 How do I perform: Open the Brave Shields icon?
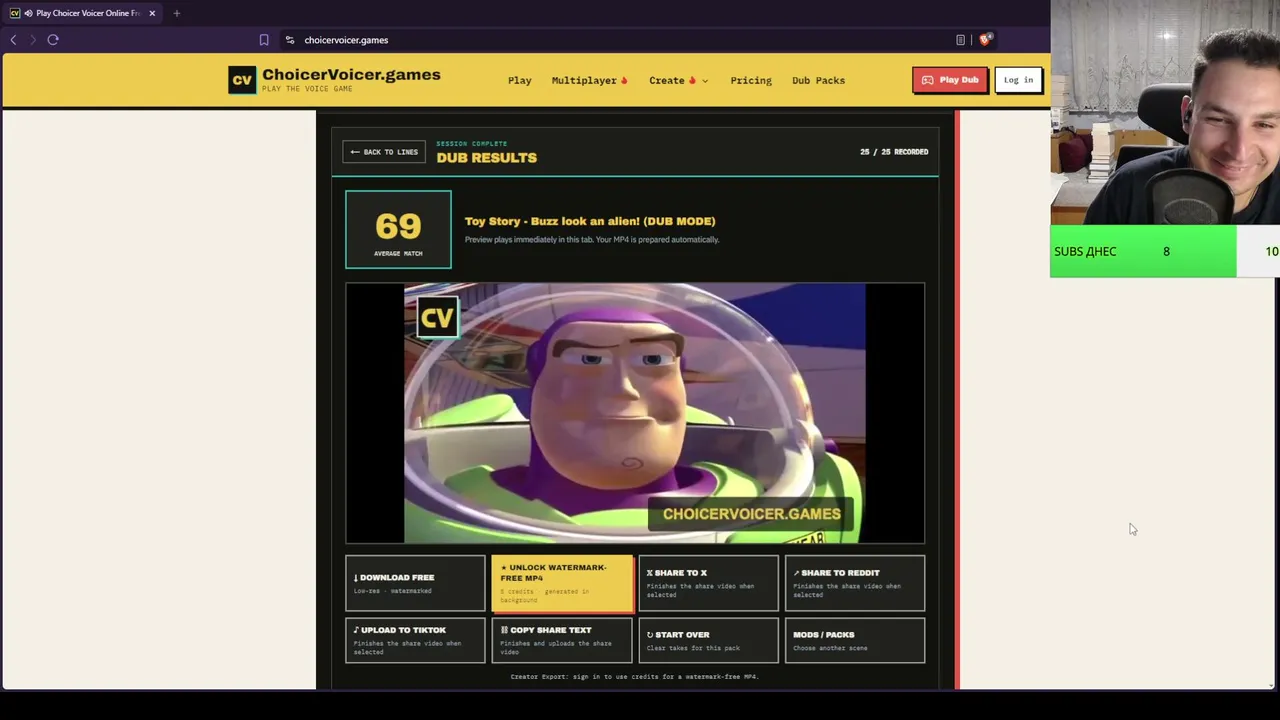pyautogui.click(x=985, y=40)
